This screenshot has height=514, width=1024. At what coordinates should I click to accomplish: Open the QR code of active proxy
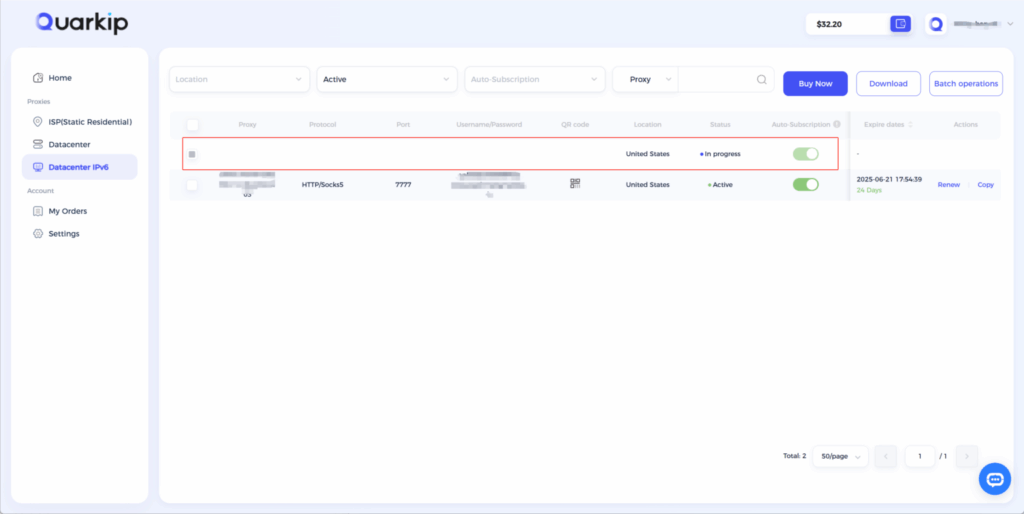point(575,184)
